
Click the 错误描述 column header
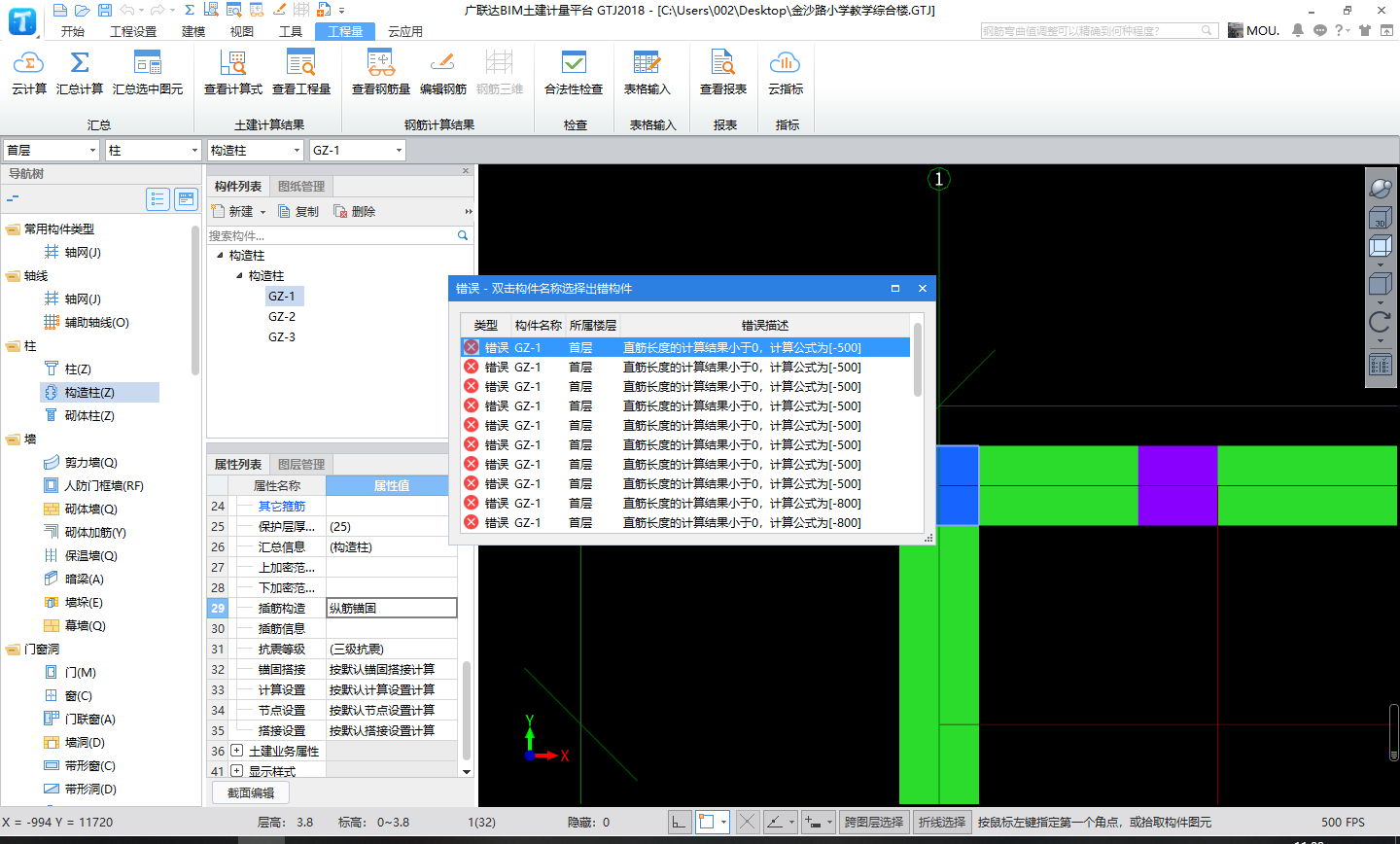coord(764,325)
